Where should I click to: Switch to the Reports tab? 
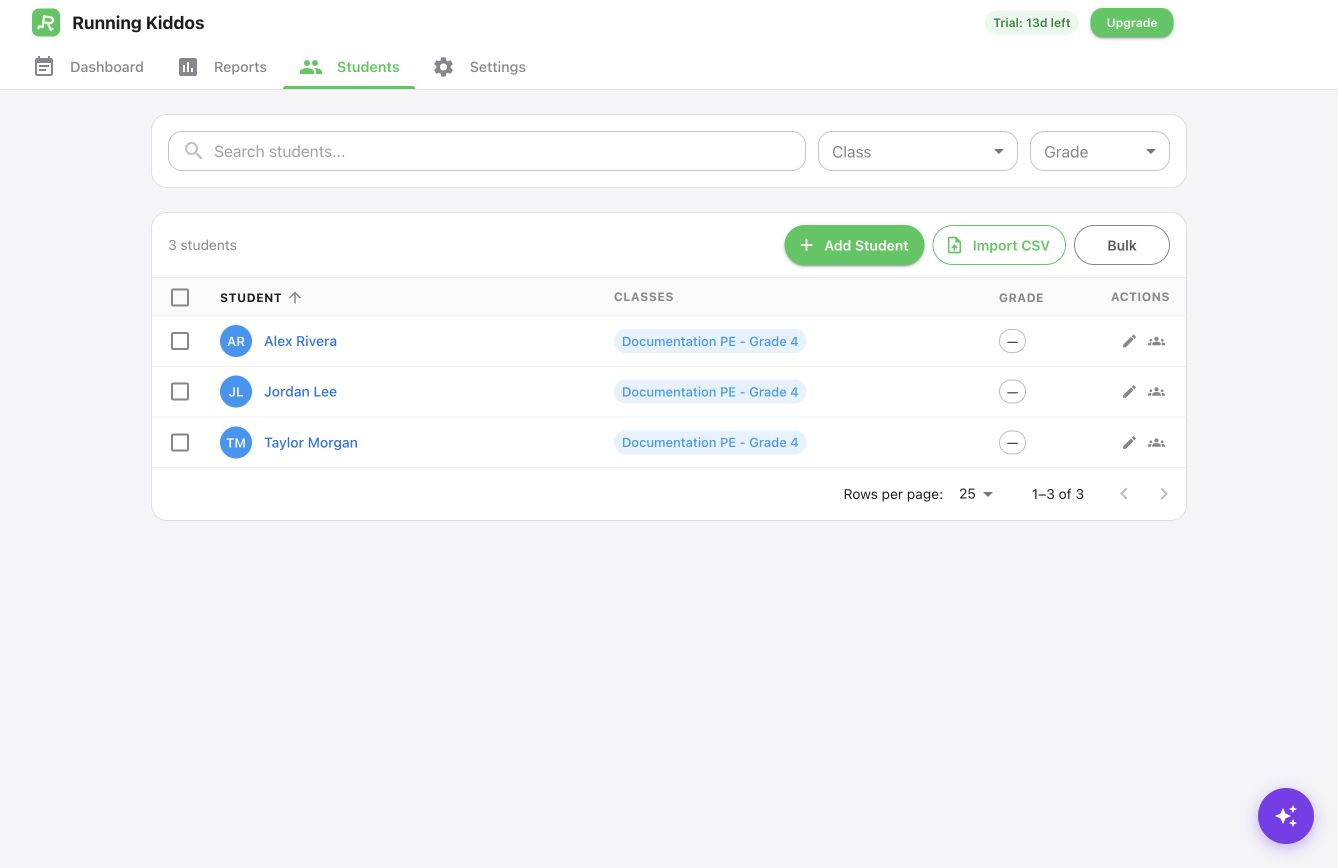point(222,67)
